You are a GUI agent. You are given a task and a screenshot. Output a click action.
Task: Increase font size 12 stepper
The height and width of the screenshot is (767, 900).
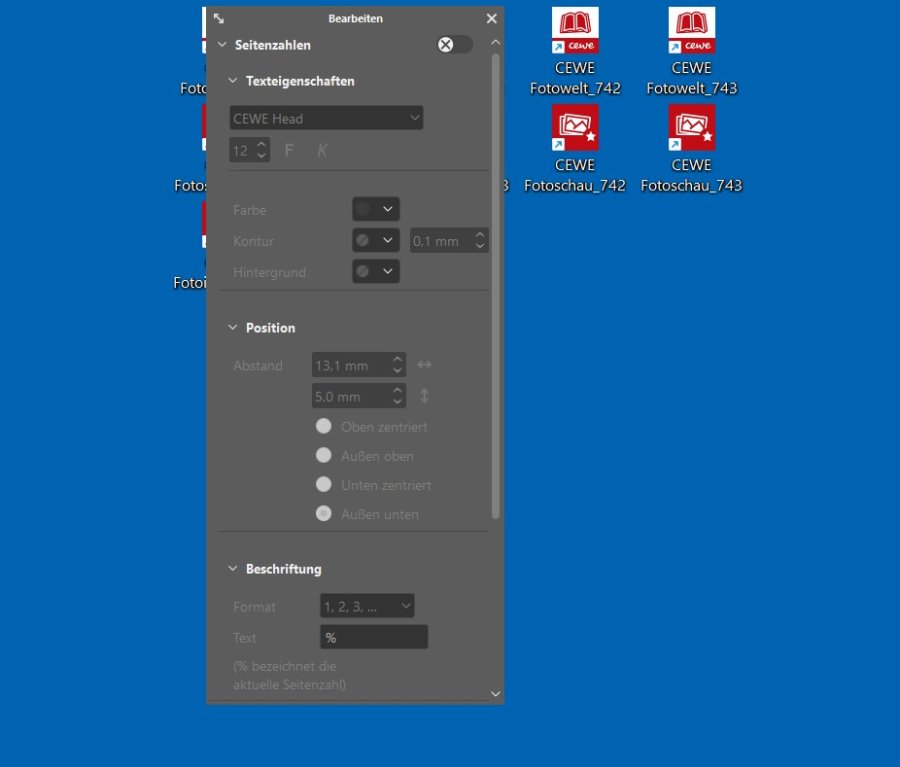(262, 144)
